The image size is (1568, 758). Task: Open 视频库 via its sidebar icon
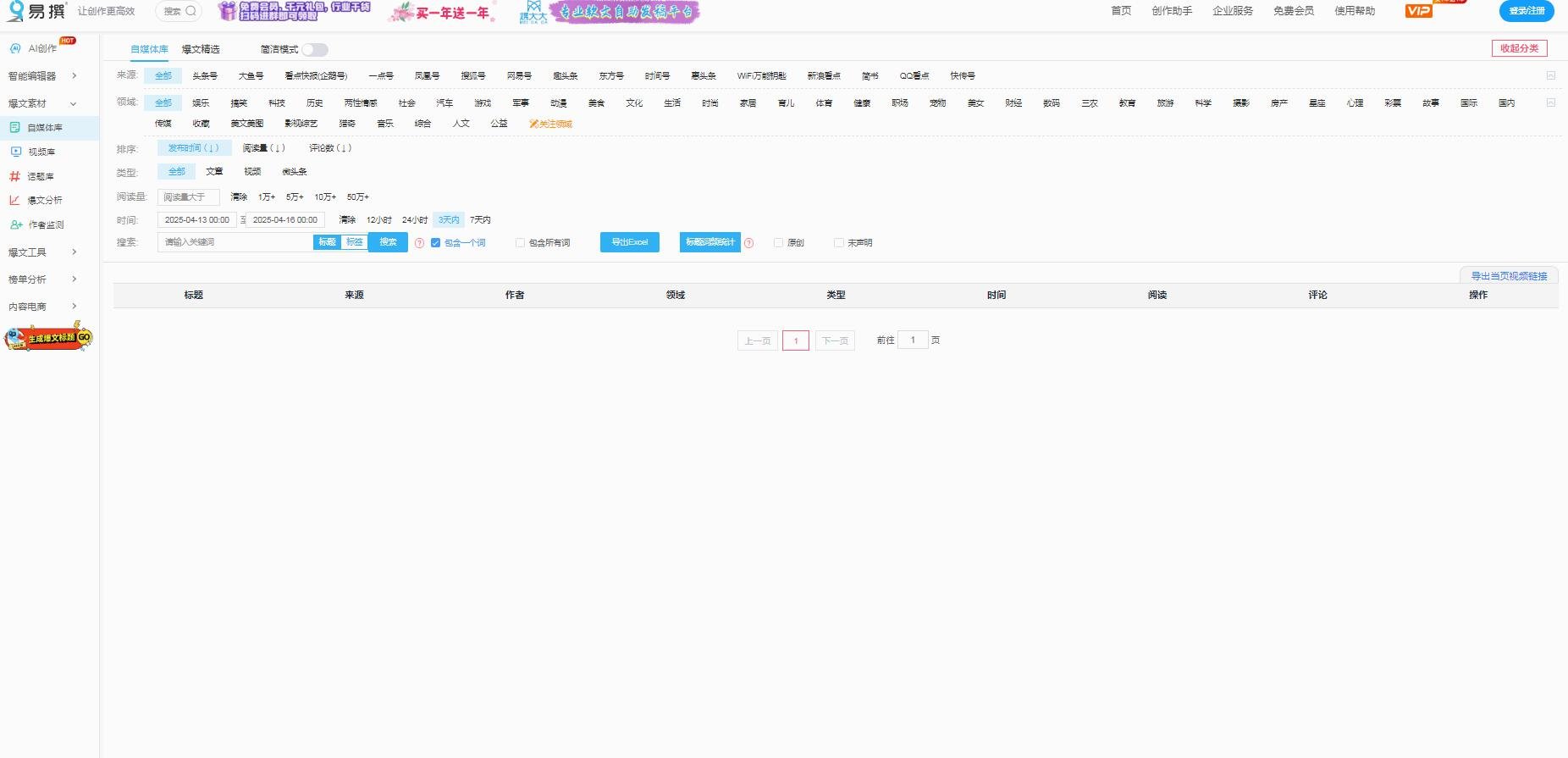pyautogui.click(x=15, y=152)
